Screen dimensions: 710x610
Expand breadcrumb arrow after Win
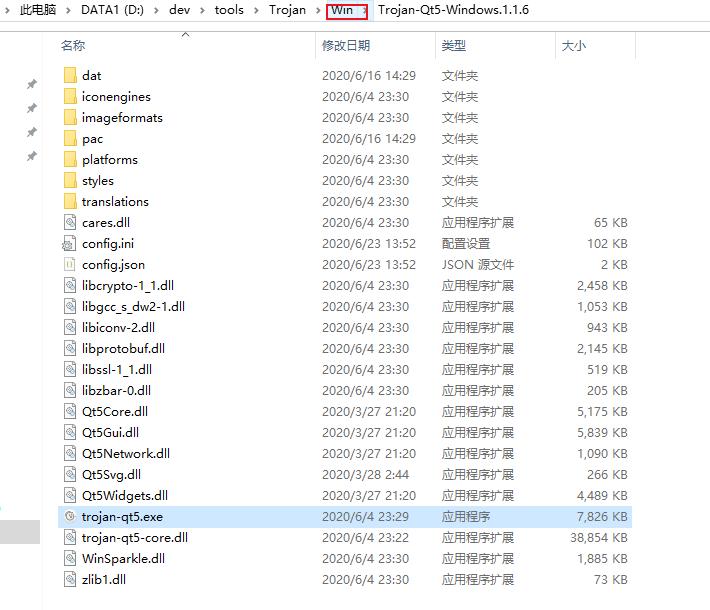(365, 10)
